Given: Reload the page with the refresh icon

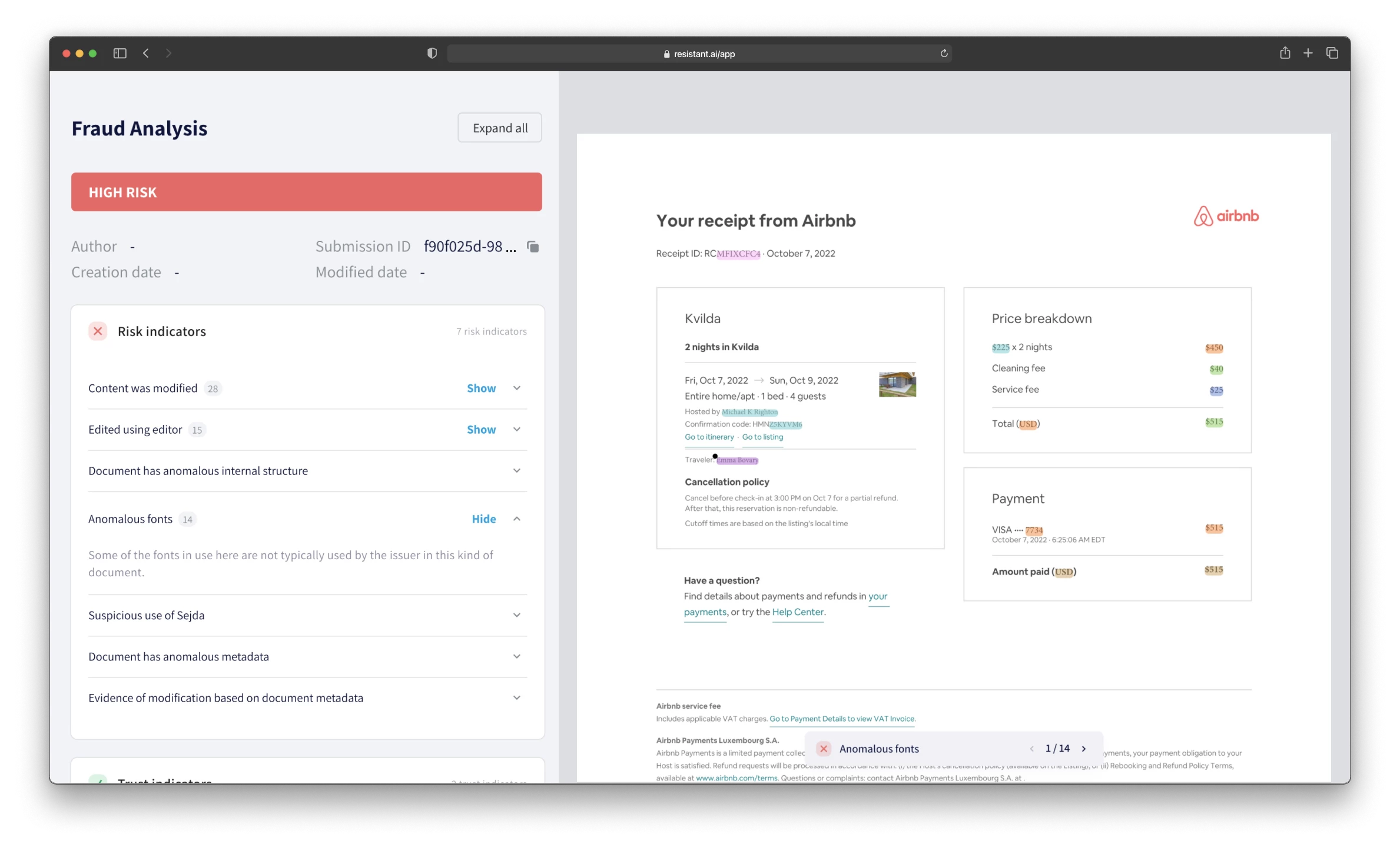Looking at the screenshot, I should pyautogui.click(x=944, y=54).
